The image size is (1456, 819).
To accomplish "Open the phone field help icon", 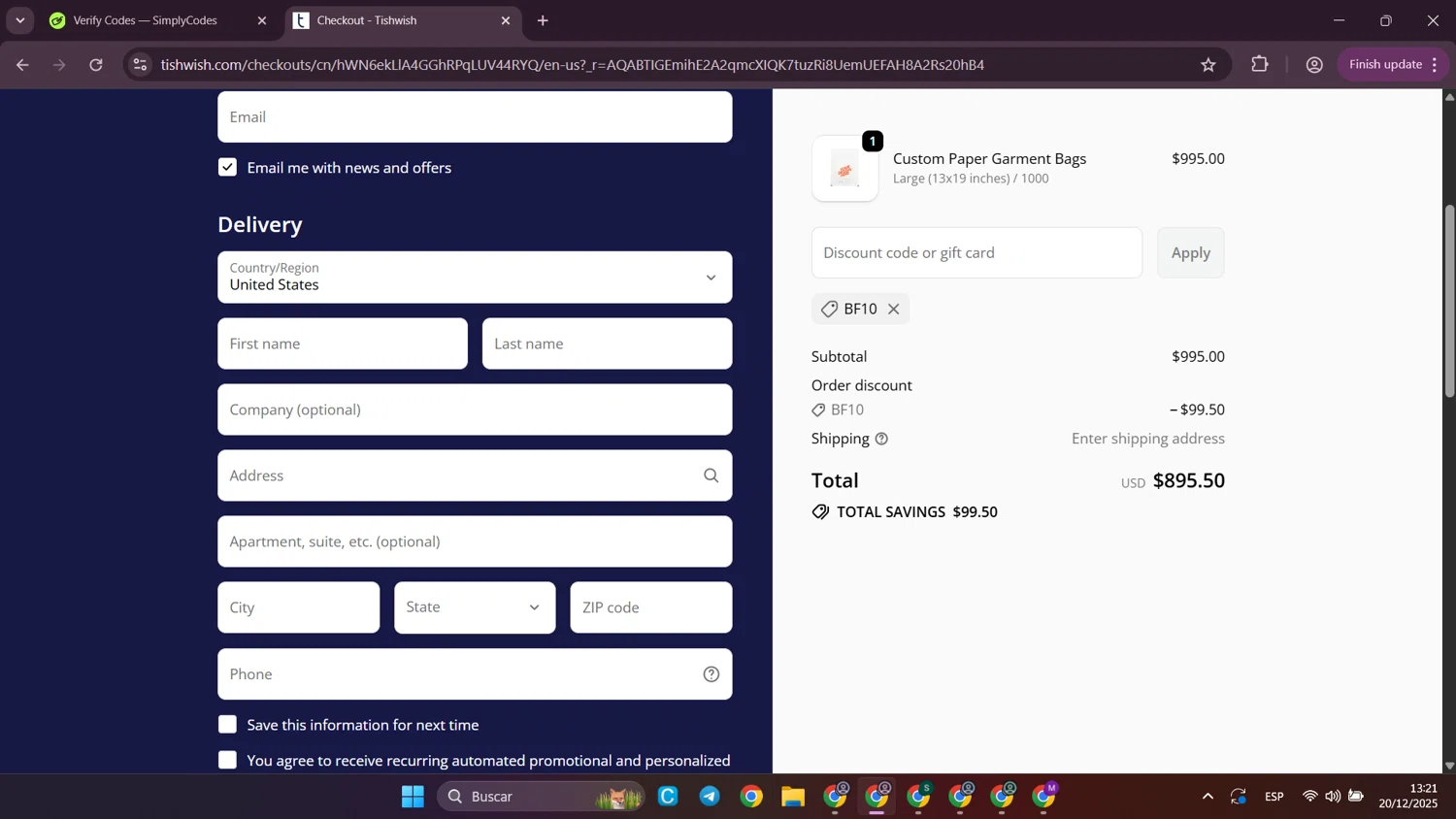I will click(711, 674).
